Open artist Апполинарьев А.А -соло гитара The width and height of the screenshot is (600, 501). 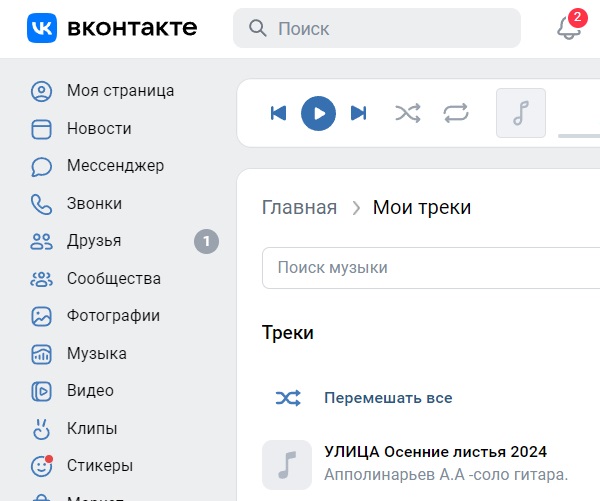[446, 475]
